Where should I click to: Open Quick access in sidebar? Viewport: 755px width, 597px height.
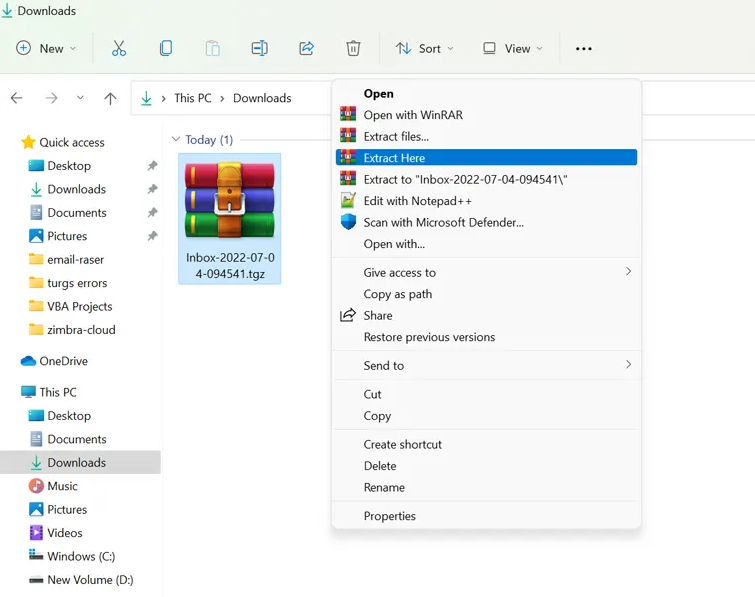point(63,142)
